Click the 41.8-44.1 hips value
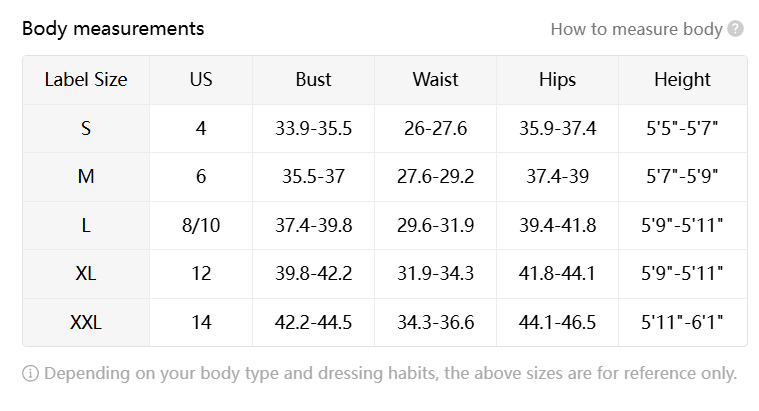 (x=557, y=274)
